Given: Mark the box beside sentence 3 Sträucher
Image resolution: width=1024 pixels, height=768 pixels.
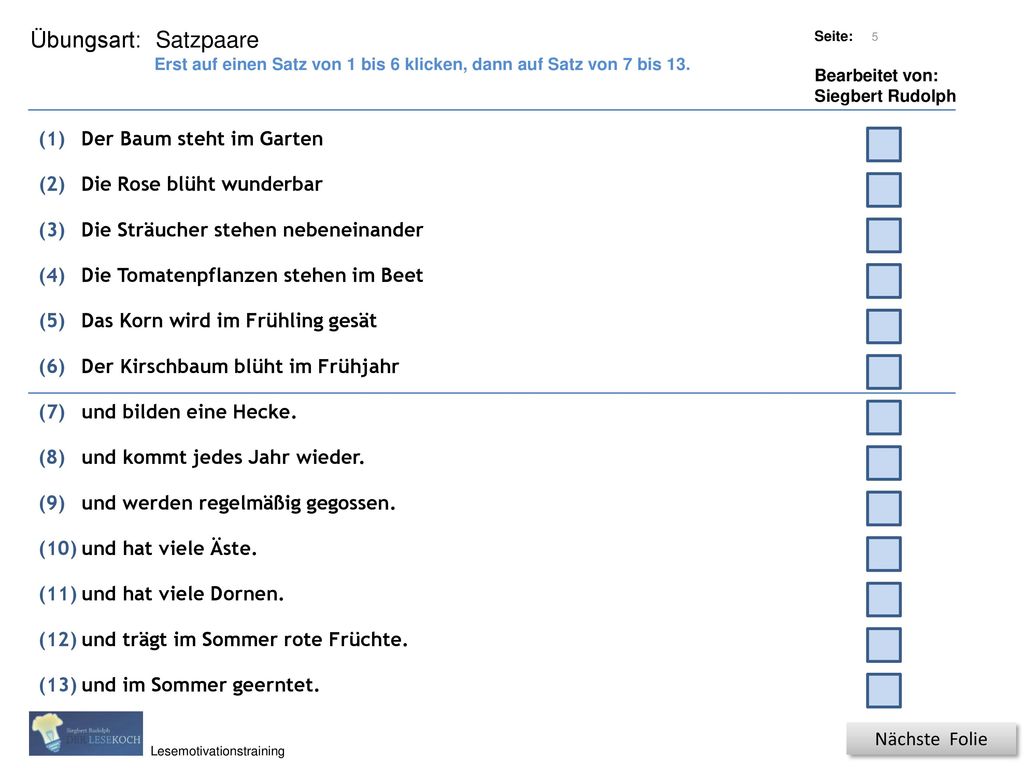Looking at the screenshot, I should click(x=884, y=235).
